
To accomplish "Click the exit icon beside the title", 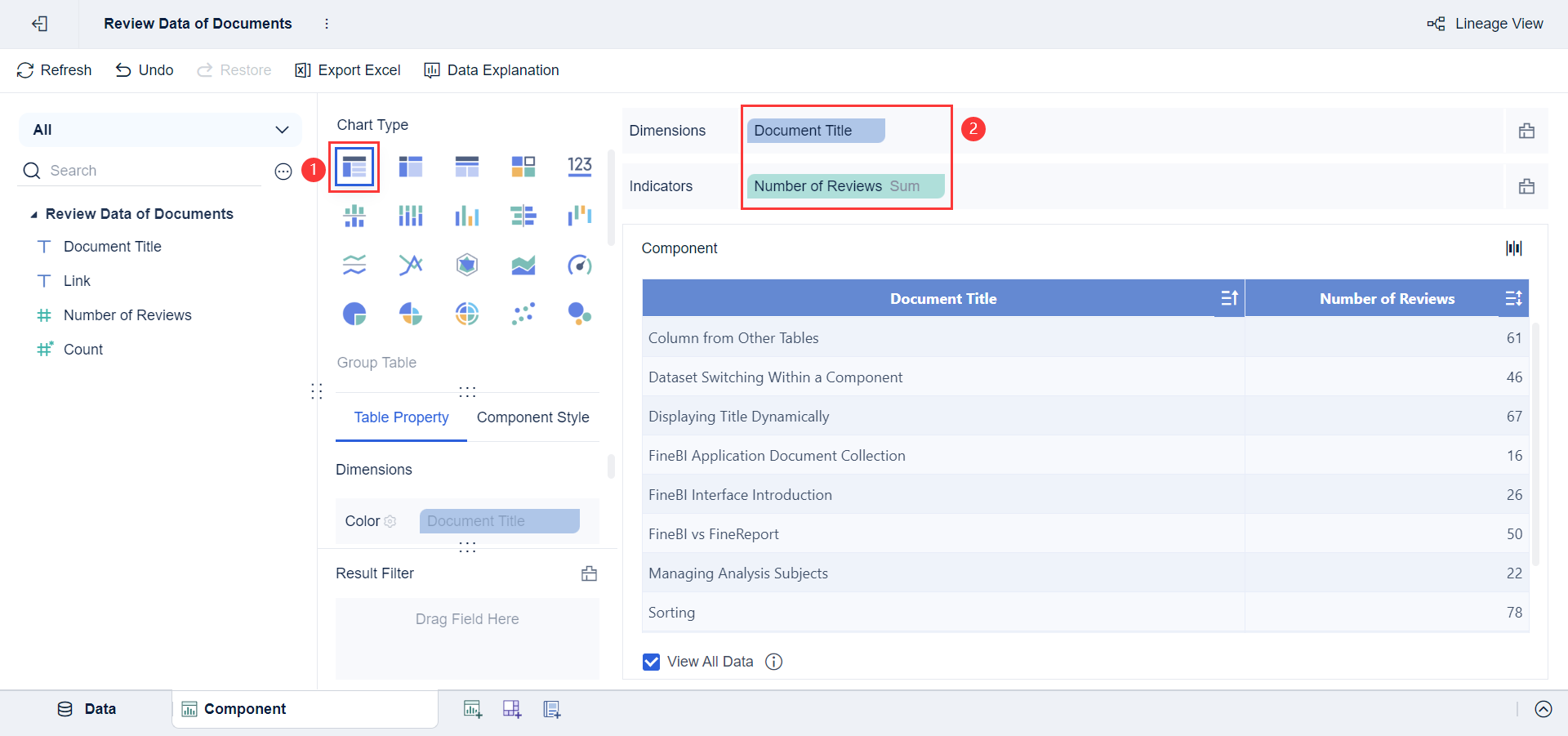I will pos(39,24).
